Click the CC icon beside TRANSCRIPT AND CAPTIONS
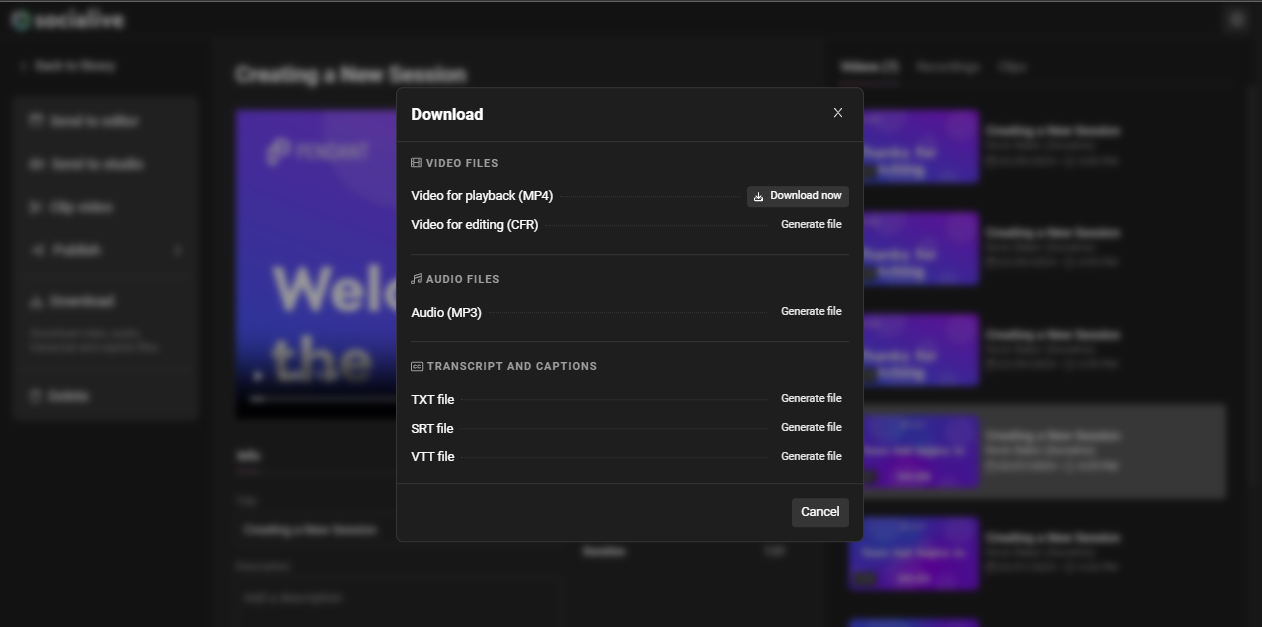This screenshot has width=1262, height=627. pyautogui.click(x=417, y=366)
